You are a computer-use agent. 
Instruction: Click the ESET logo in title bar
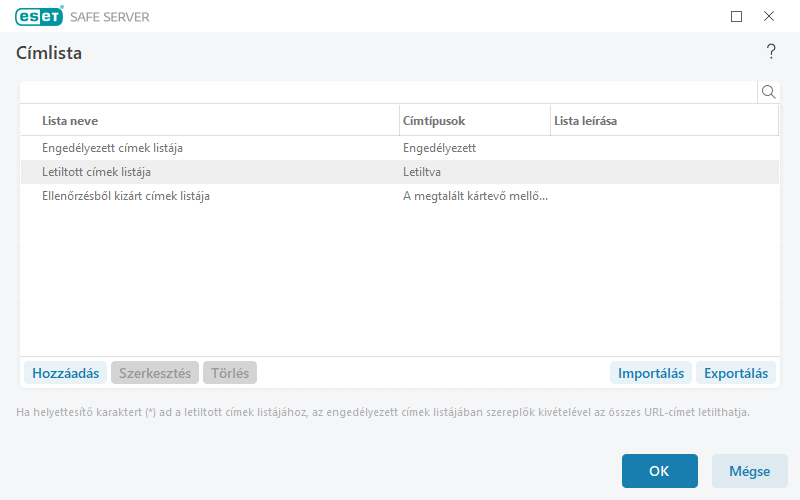pos(39,16)
